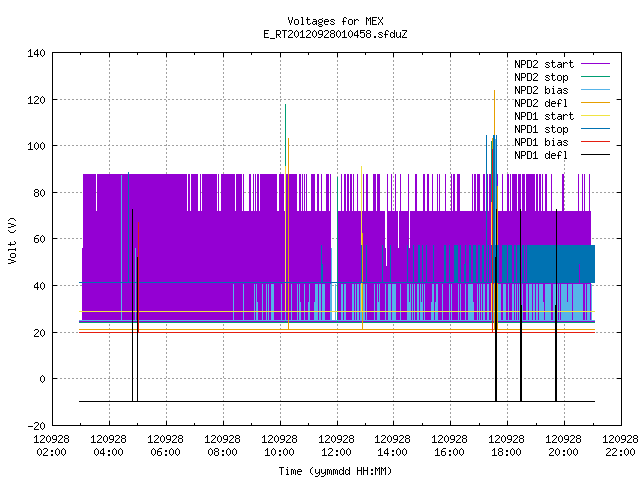Click the y-axis tick value 20
Viewport: 640px width, 480px height.
39,333
